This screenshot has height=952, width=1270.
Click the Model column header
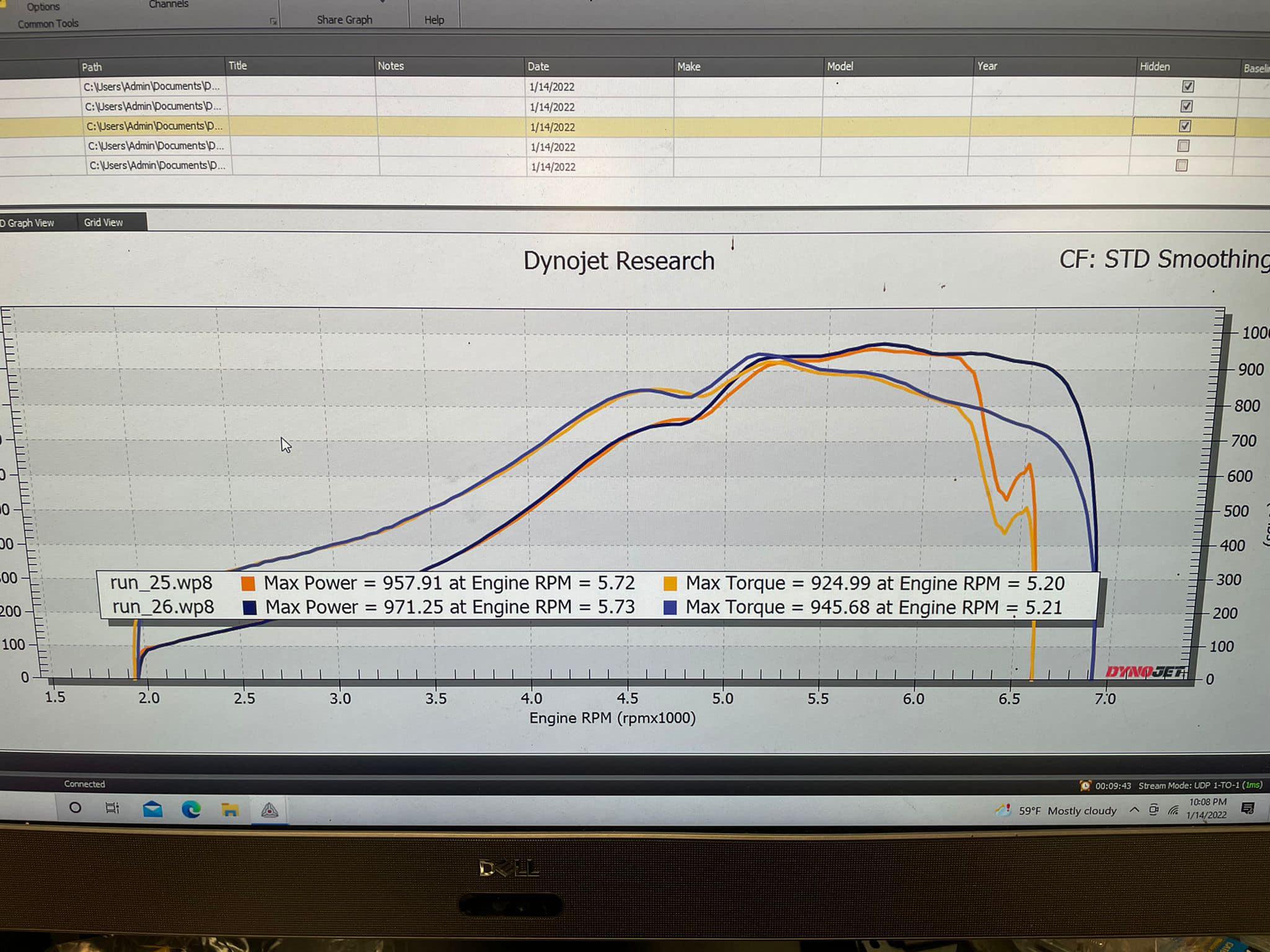click(899, 66)
